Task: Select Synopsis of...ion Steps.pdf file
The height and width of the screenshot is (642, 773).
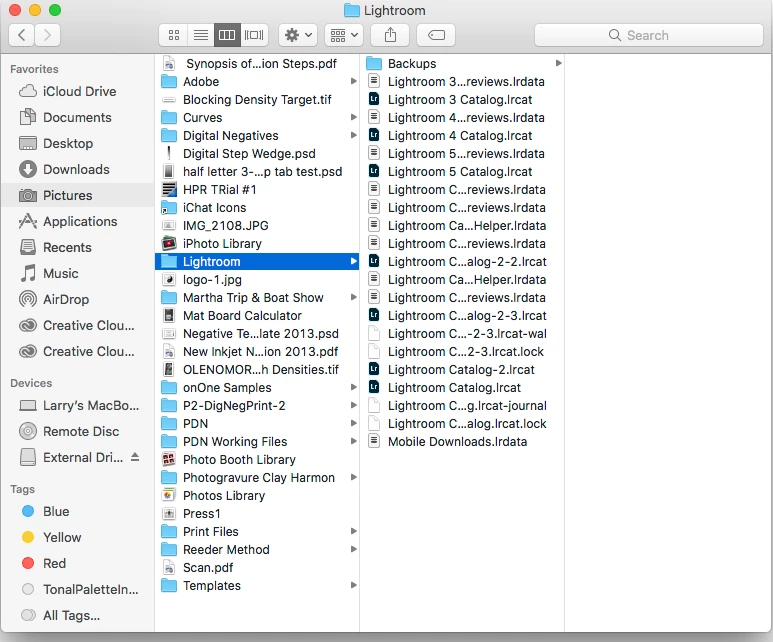Action: (257, 63)
